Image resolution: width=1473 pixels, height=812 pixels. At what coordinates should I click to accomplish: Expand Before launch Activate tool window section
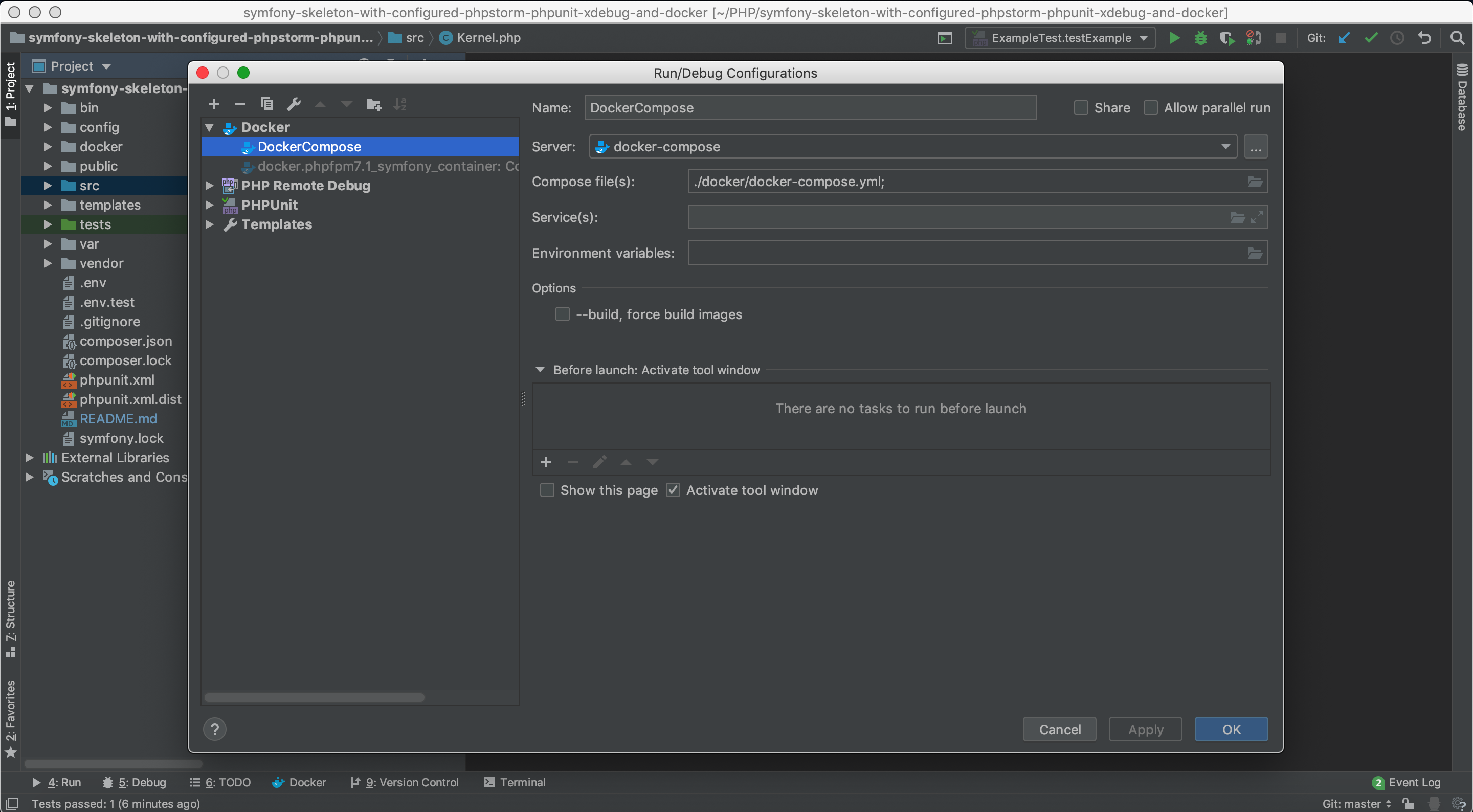(540, 370)
